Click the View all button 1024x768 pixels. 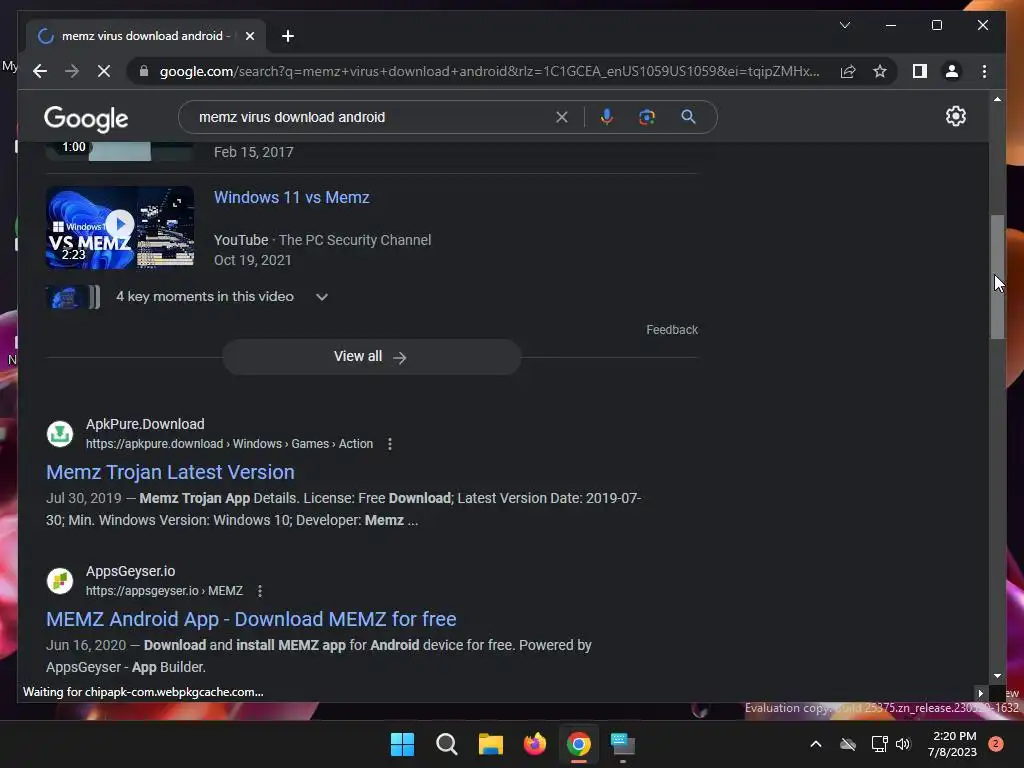[372, 357]
